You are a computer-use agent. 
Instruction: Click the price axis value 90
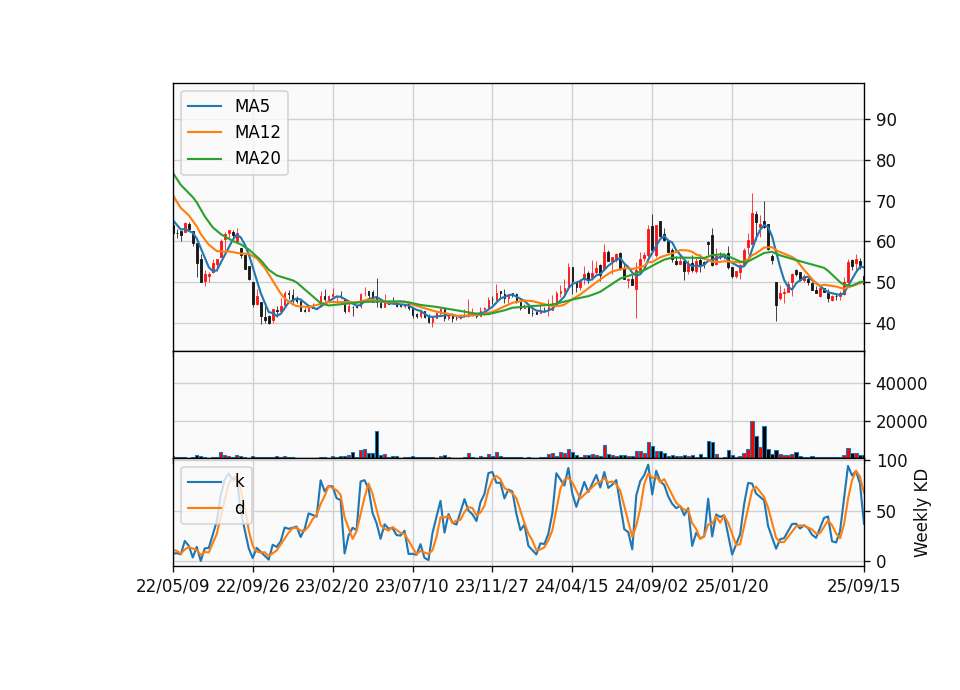(x=887, y=120)
